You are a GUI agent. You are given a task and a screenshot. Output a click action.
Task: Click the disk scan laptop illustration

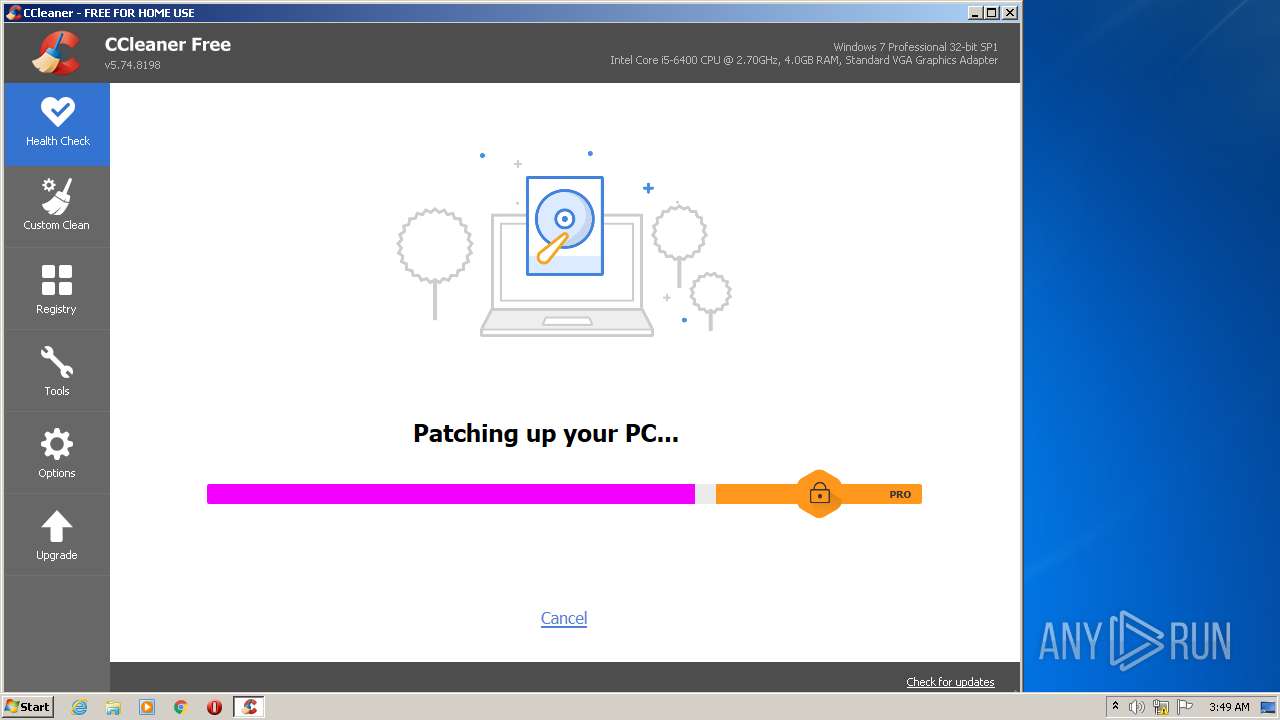tap(566, 244)
